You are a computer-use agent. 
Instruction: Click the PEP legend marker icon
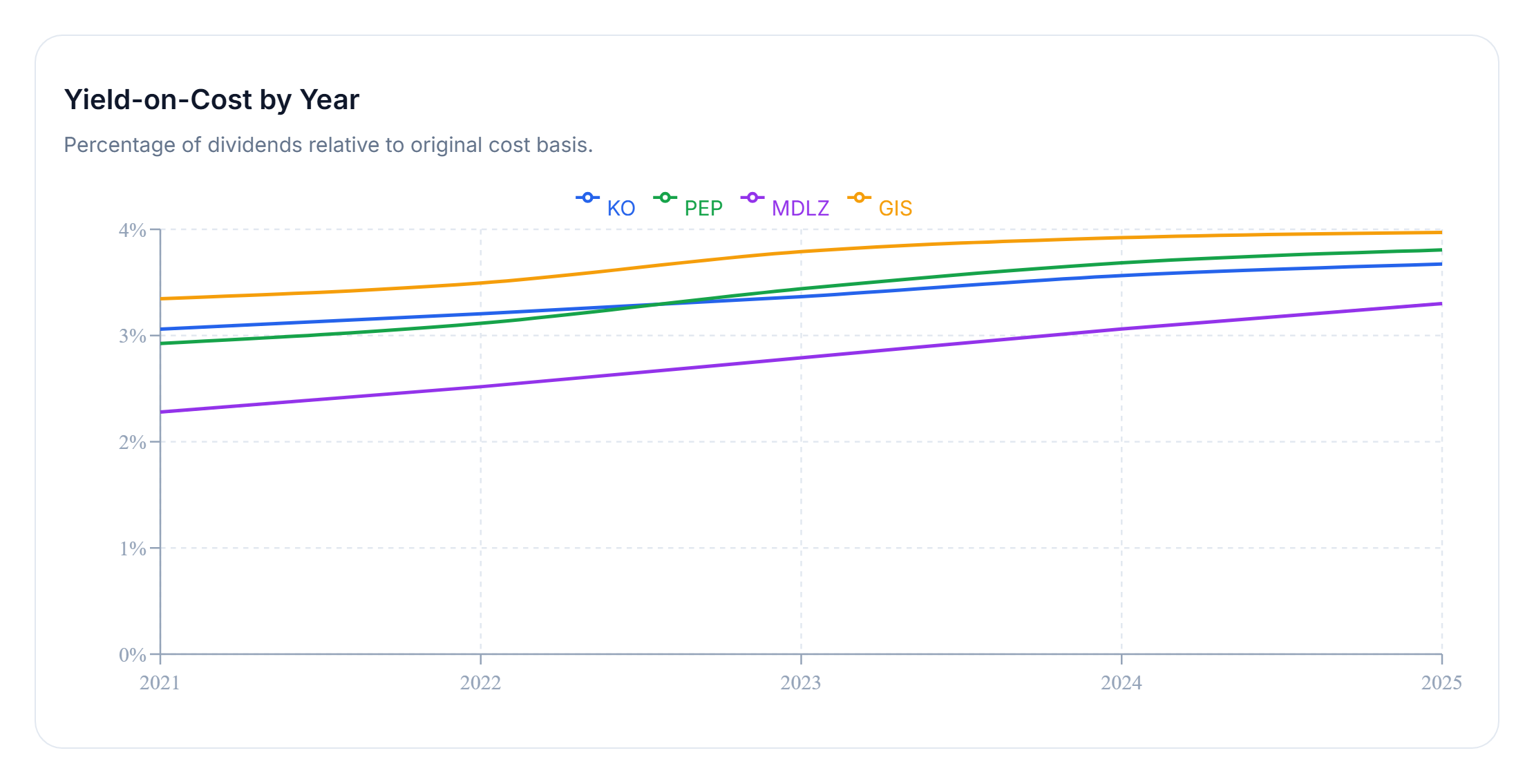tap(665, 198)
